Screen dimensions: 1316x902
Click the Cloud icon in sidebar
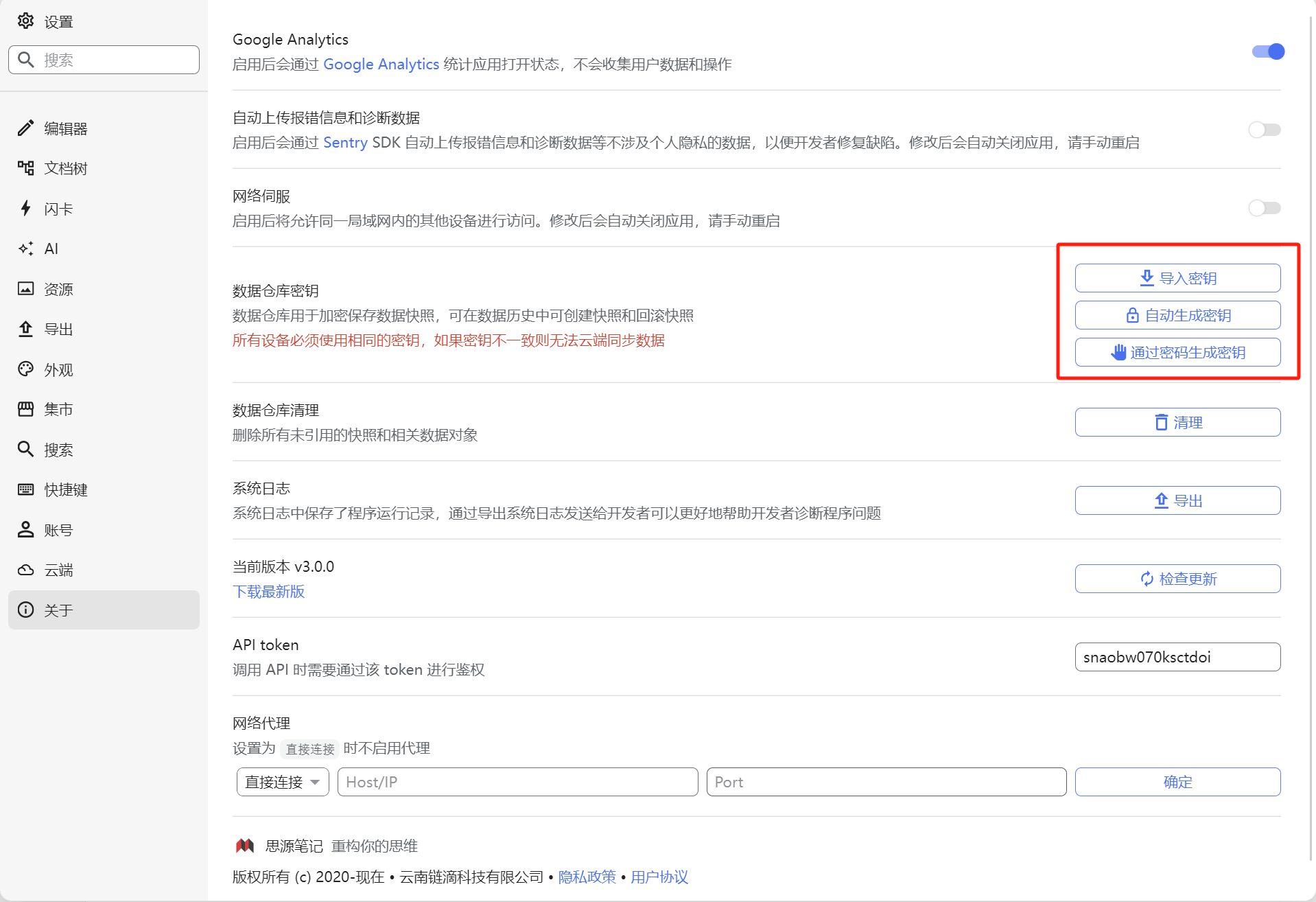click(25, 570)
